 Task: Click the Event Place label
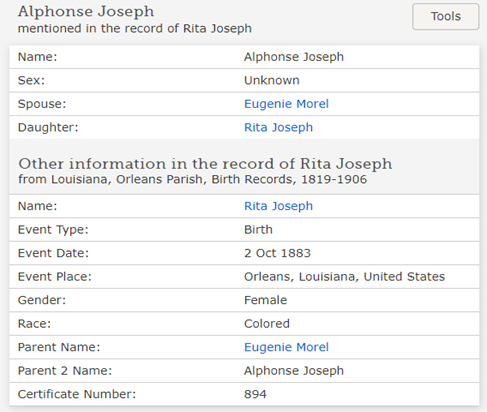tap(55, 277)
